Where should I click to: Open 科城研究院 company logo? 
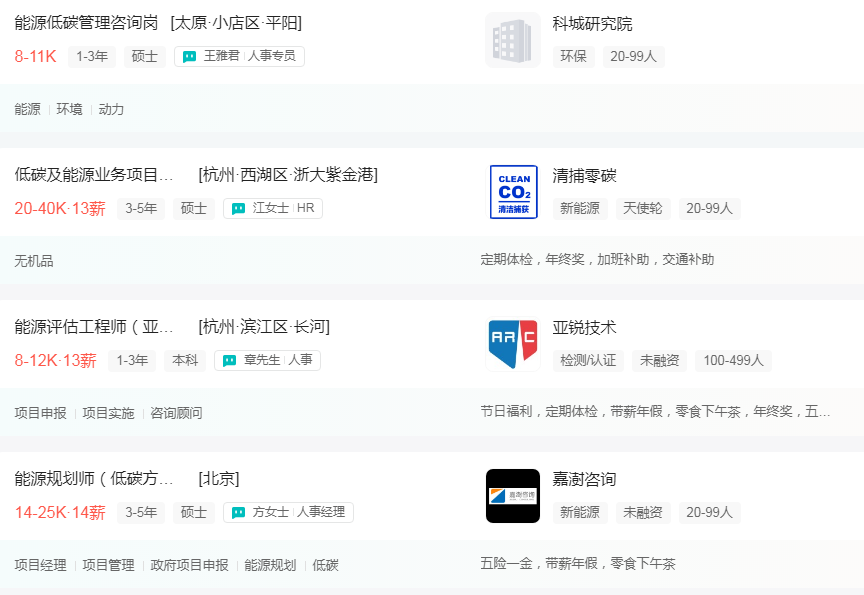(x=512, y=40)
